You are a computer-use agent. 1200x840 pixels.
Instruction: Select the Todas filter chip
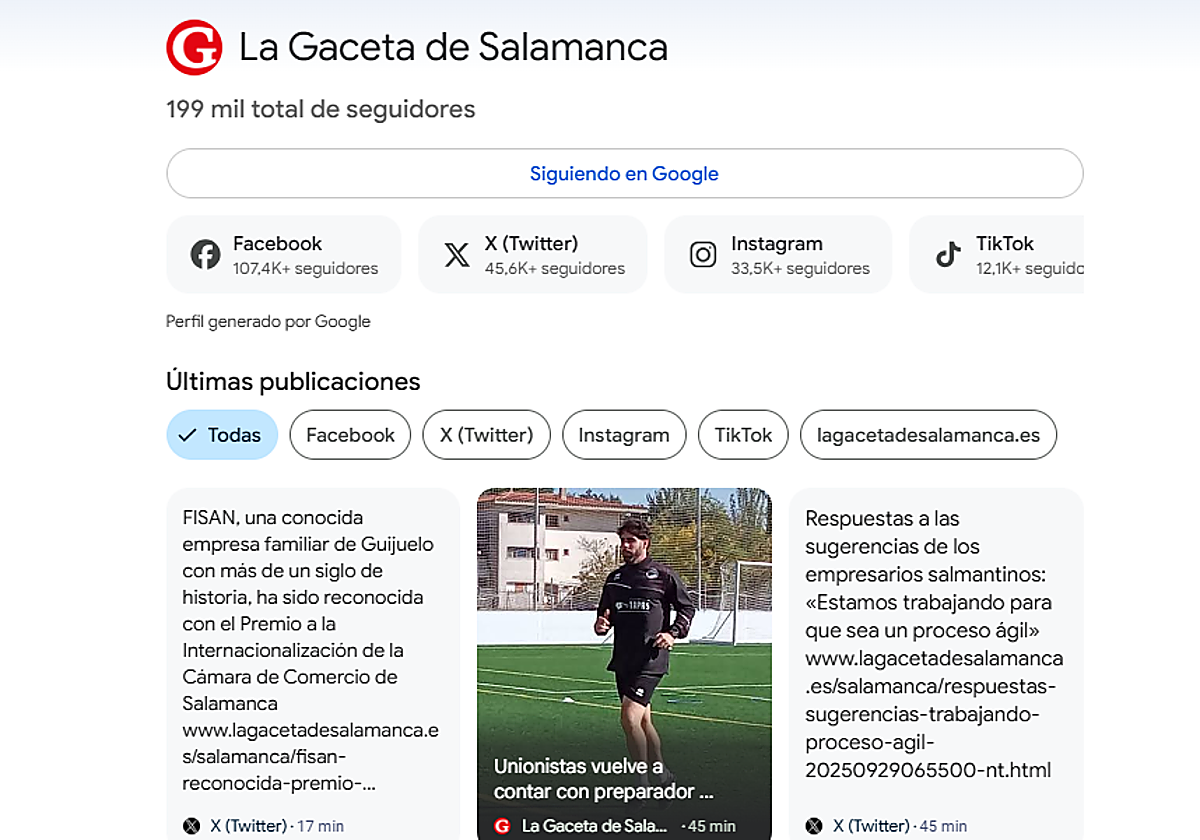pos(221,434)
